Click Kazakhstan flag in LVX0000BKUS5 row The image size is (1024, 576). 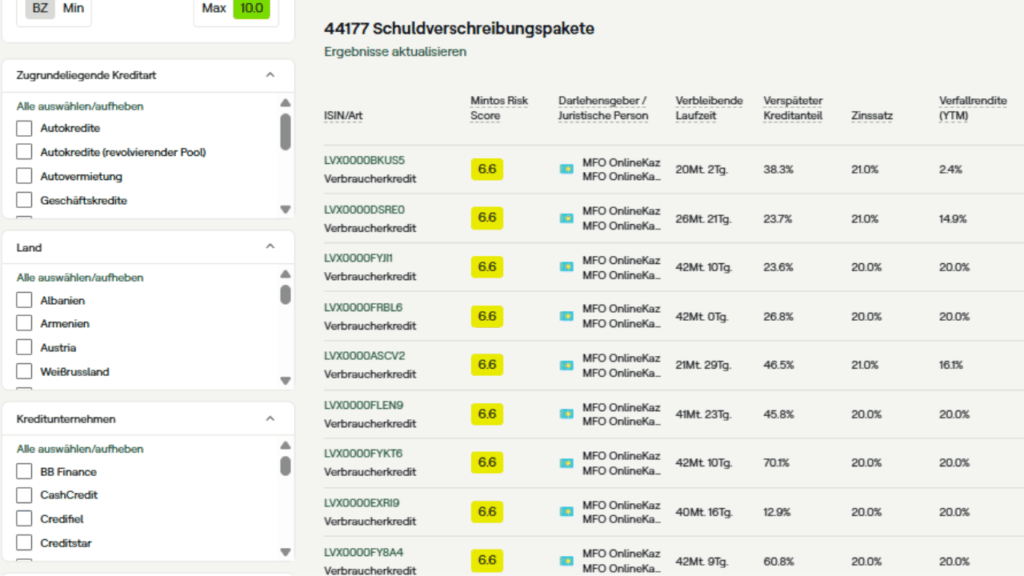coord(566,169)
